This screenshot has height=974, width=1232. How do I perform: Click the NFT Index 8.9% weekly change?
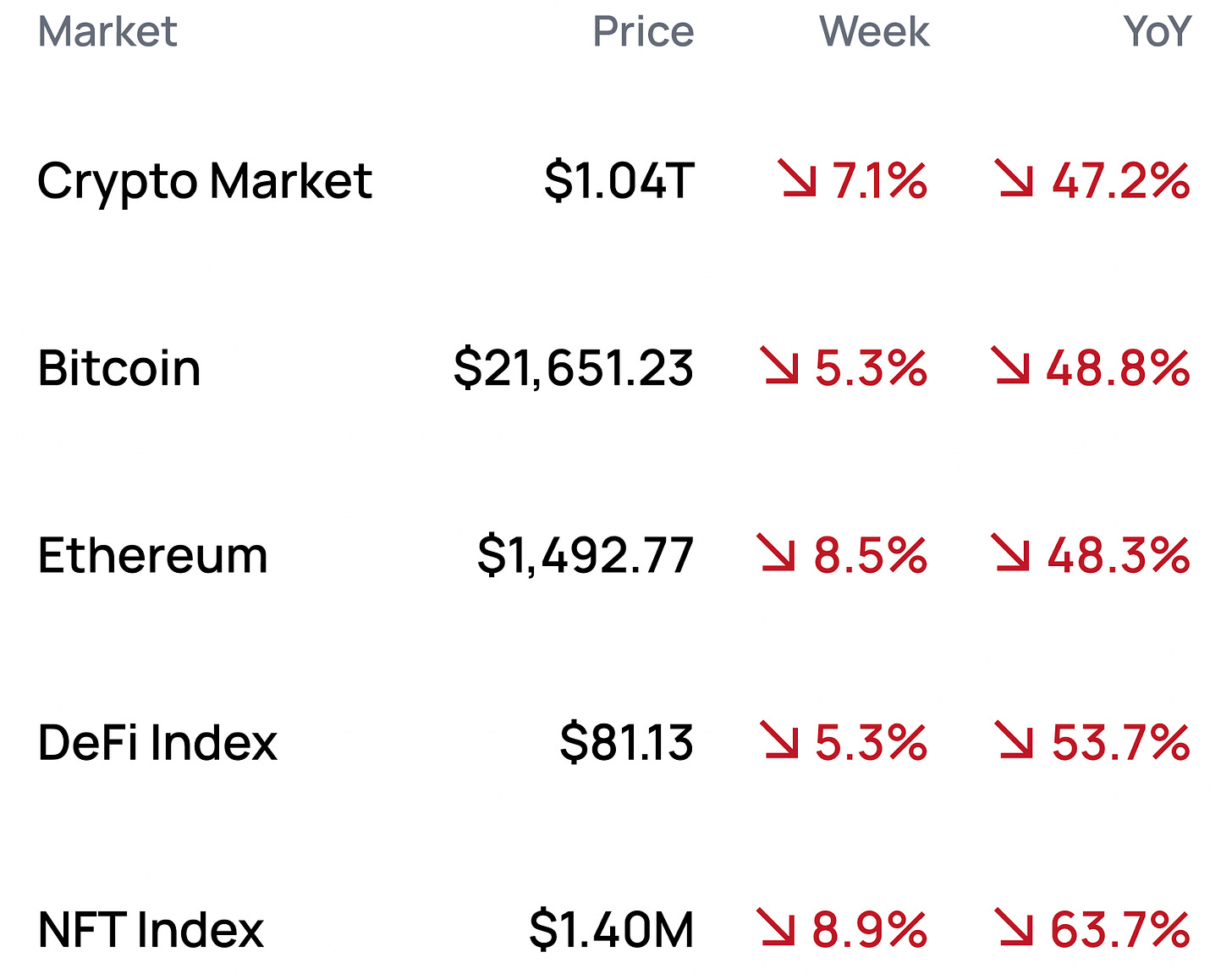click(x=869, y=929)
